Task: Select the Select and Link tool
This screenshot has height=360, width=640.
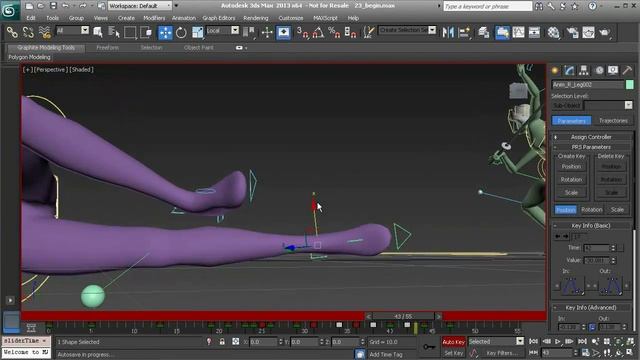Action: (12, 32)
